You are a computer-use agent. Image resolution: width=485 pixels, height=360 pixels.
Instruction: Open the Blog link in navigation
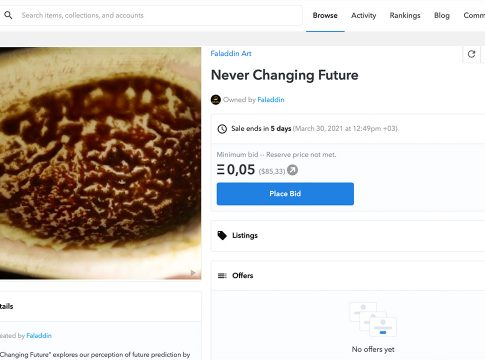442,15
